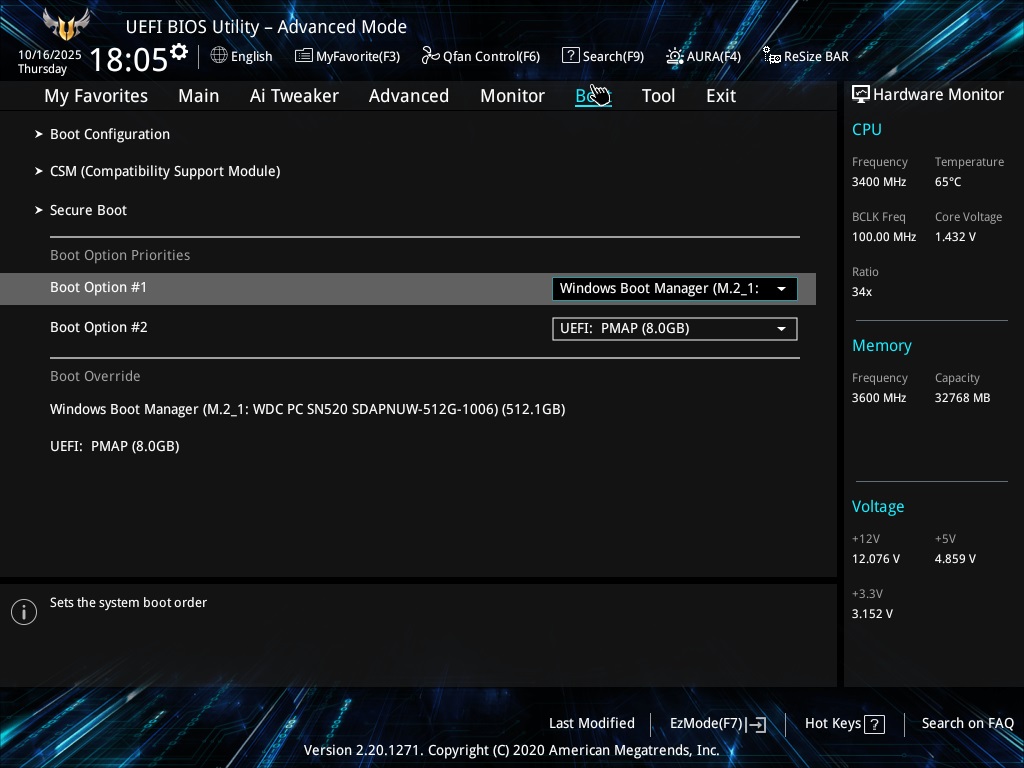Screen dimensions: 1024x768
Task: Click the Ratio value 34x
Action: (x=862, y=292)
